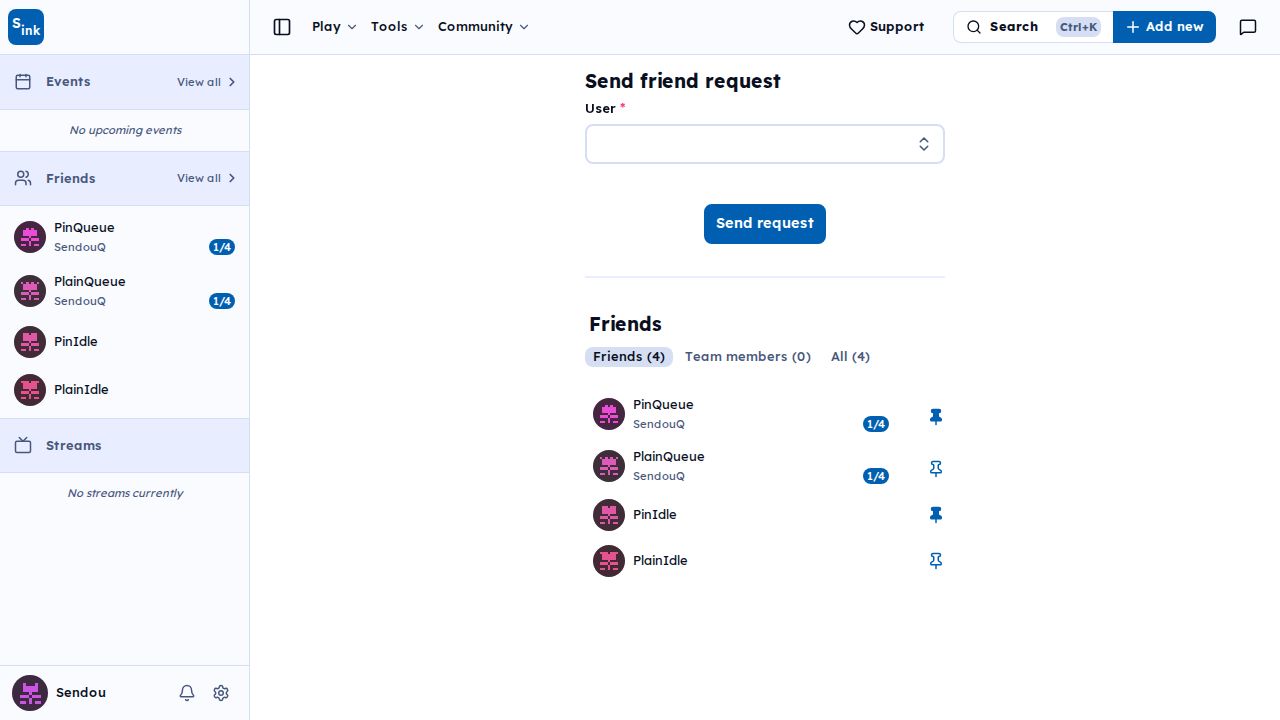Click PinQueue 1/4 badge in sidebar
1280x720 pixels.
(x=222, y=247)
